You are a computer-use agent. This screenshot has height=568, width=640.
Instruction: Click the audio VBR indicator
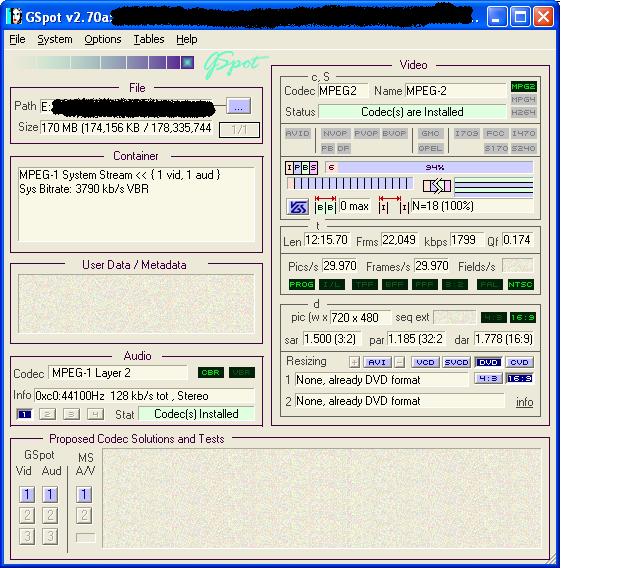coord(242,373)
